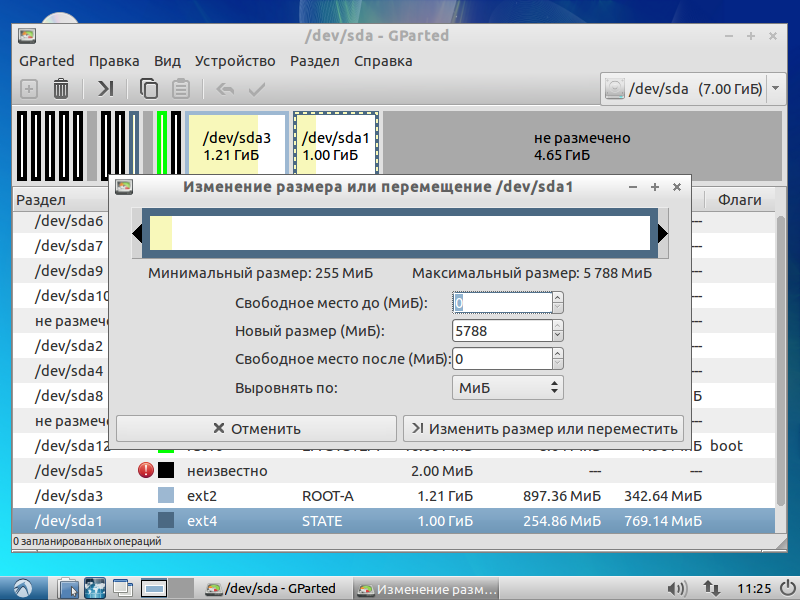The width and height of the screenshot is (800, 600).
Task: Click the network status tray icon
Action: click(x=711, y=589)
